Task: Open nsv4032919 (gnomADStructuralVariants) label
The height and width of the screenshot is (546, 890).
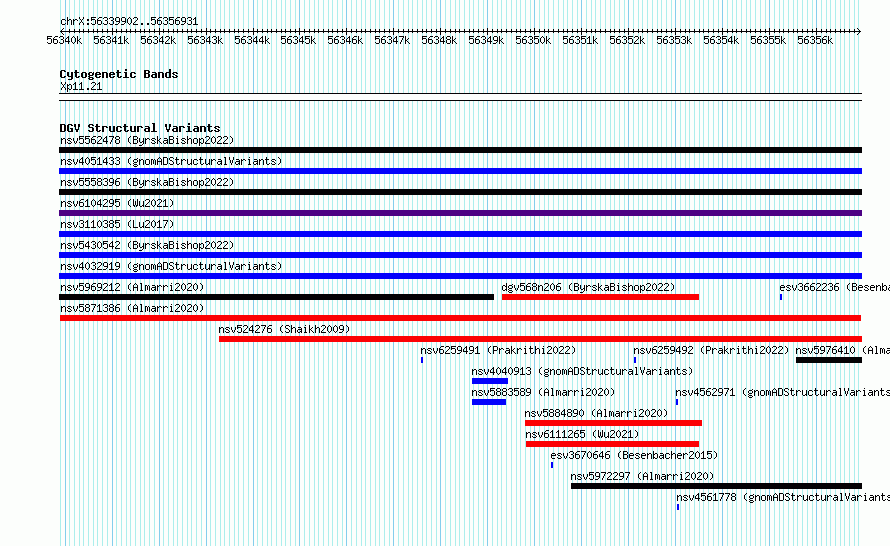Action: click(171, 266)
